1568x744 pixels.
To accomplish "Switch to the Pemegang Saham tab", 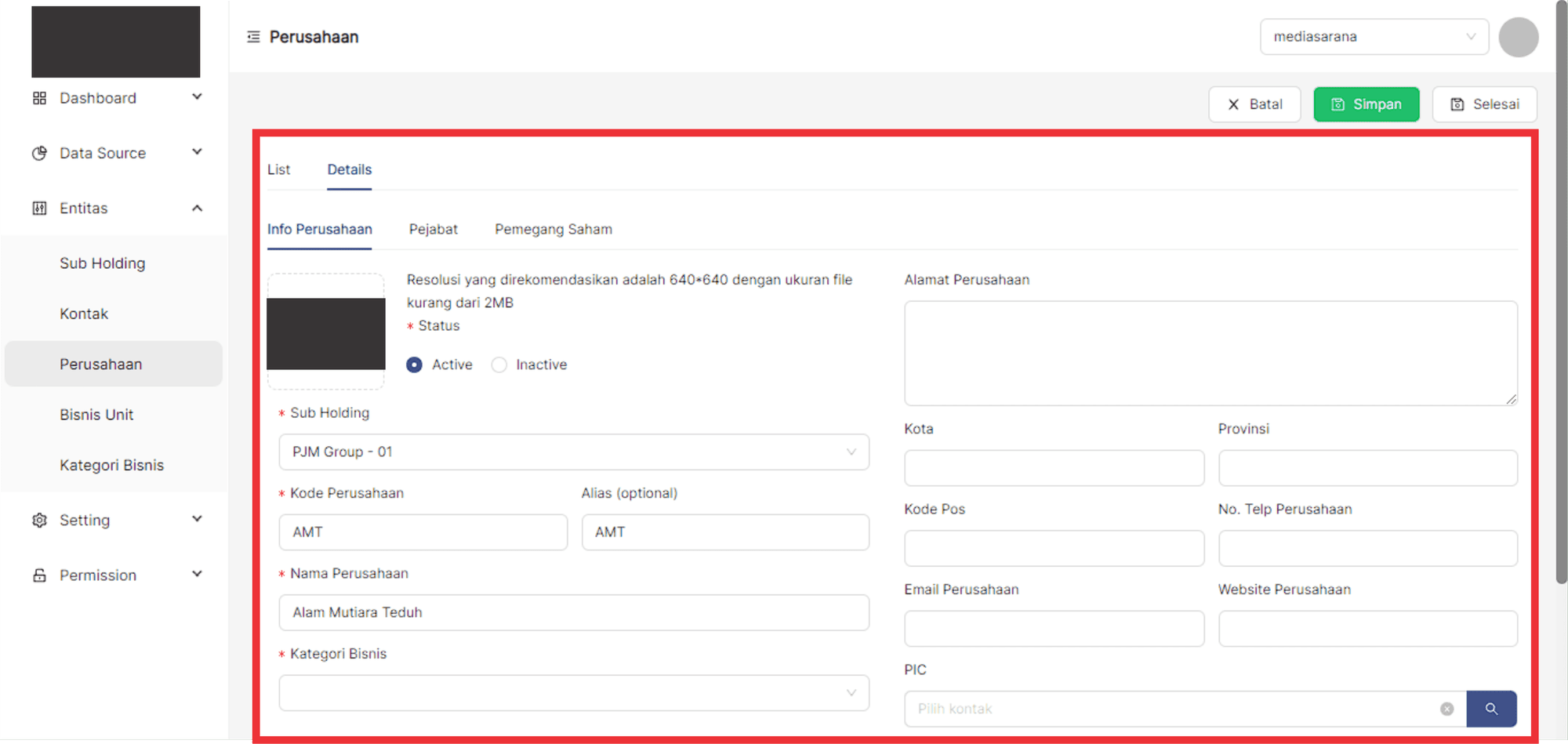I will pos(553,229).
